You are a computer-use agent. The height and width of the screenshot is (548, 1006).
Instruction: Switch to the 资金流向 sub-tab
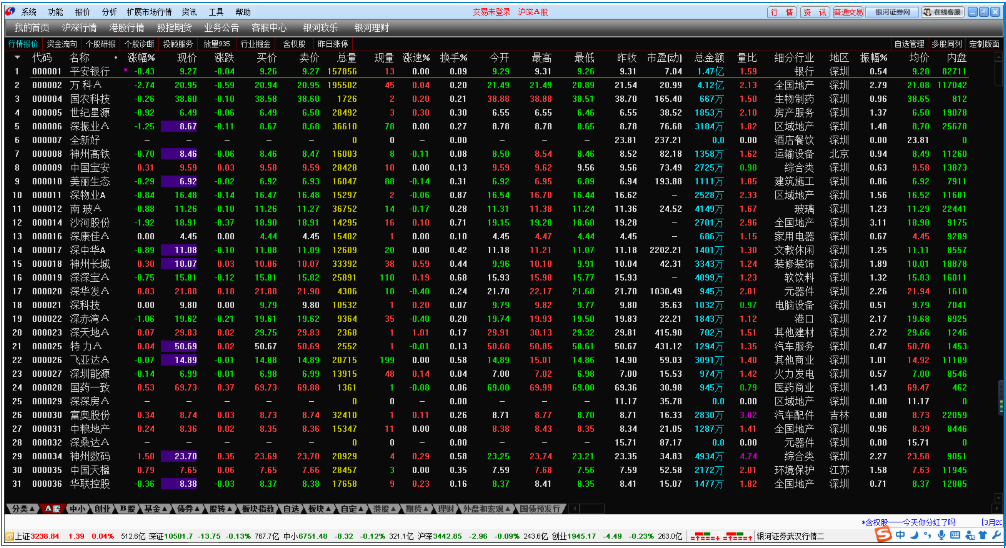(x=63, y=44)
